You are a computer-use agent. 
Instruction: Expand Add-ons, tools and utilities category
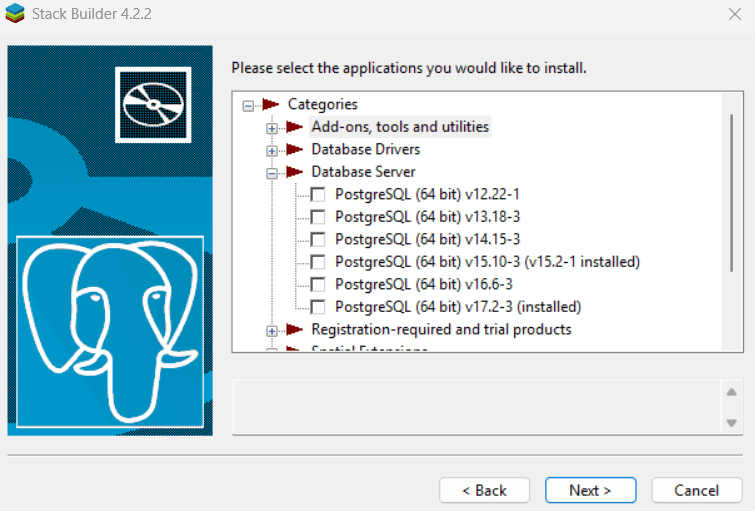point(272,128)
